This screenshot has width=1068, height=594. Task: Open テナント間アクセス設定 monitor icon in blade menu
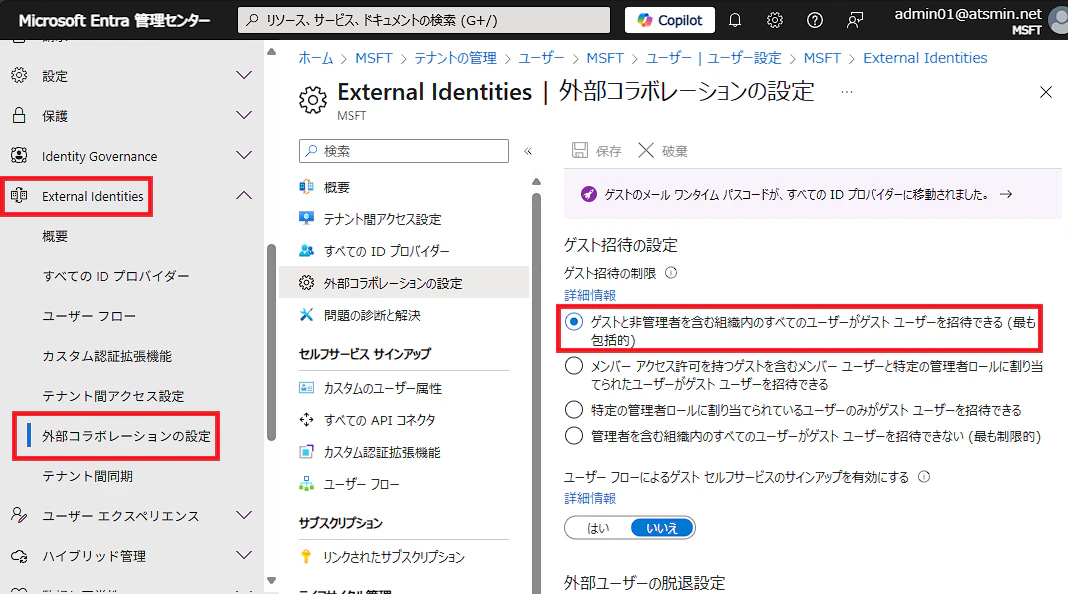tap(307, 219)
